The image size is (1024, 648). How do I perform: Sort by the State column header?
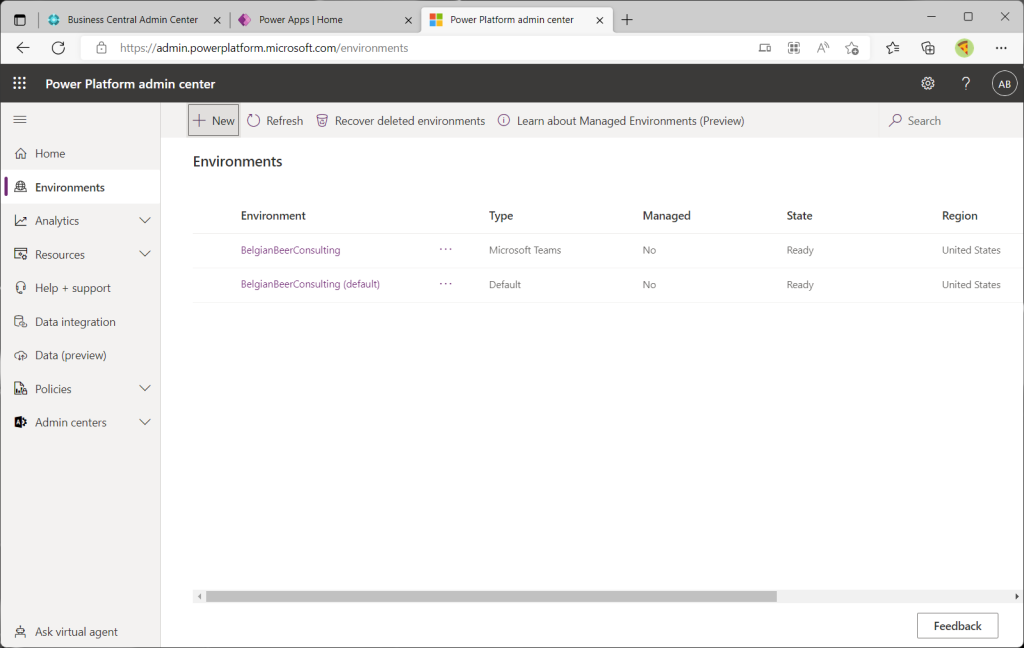point(799,216)
